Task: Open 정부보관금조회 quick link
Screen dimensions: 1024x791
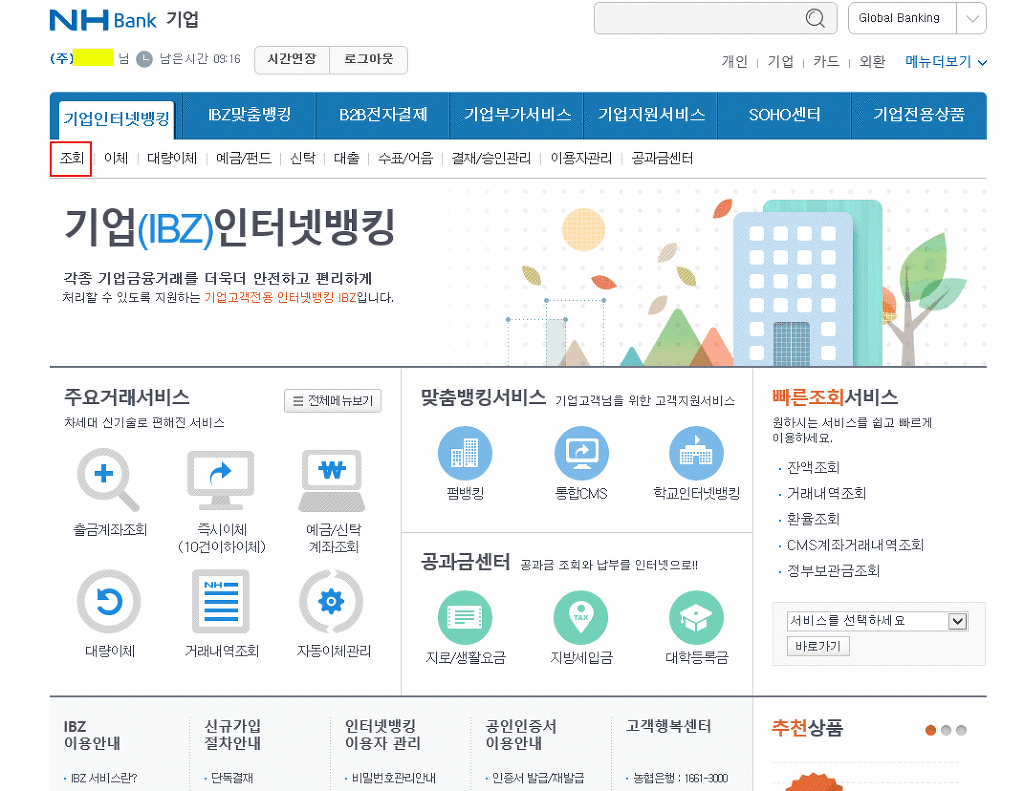Action: pyautogui.click(x=833, y=571)
